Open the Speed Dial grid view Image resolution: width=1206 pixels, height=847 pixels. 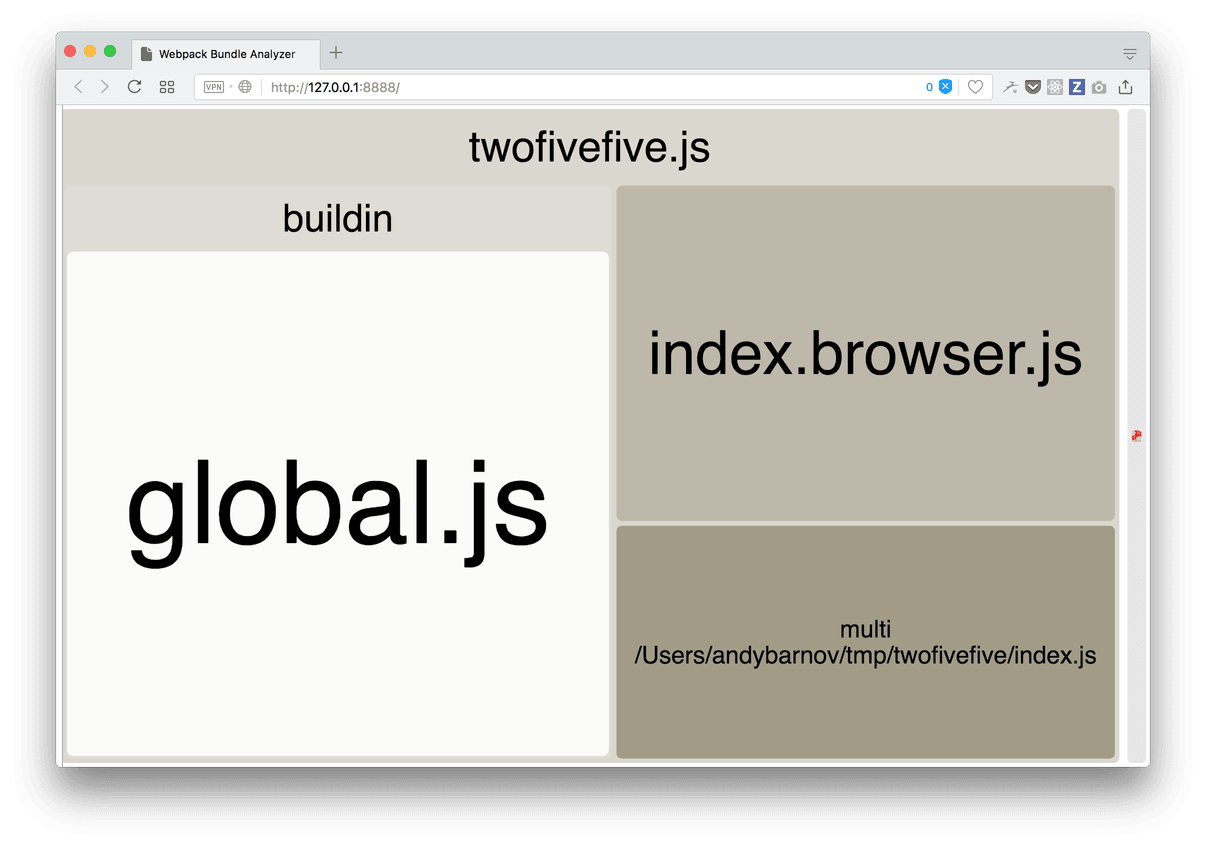(x=167, y=87)
